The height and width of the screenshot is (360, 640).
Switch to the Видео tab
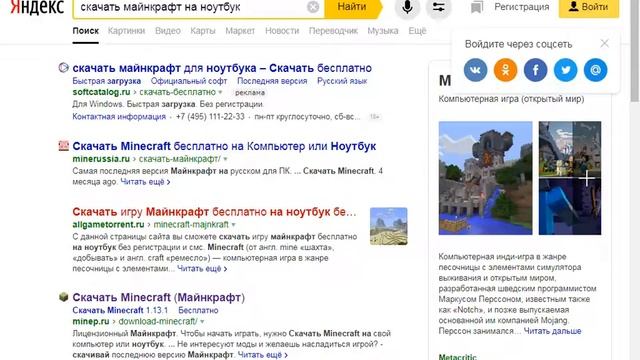click(168, 31)
